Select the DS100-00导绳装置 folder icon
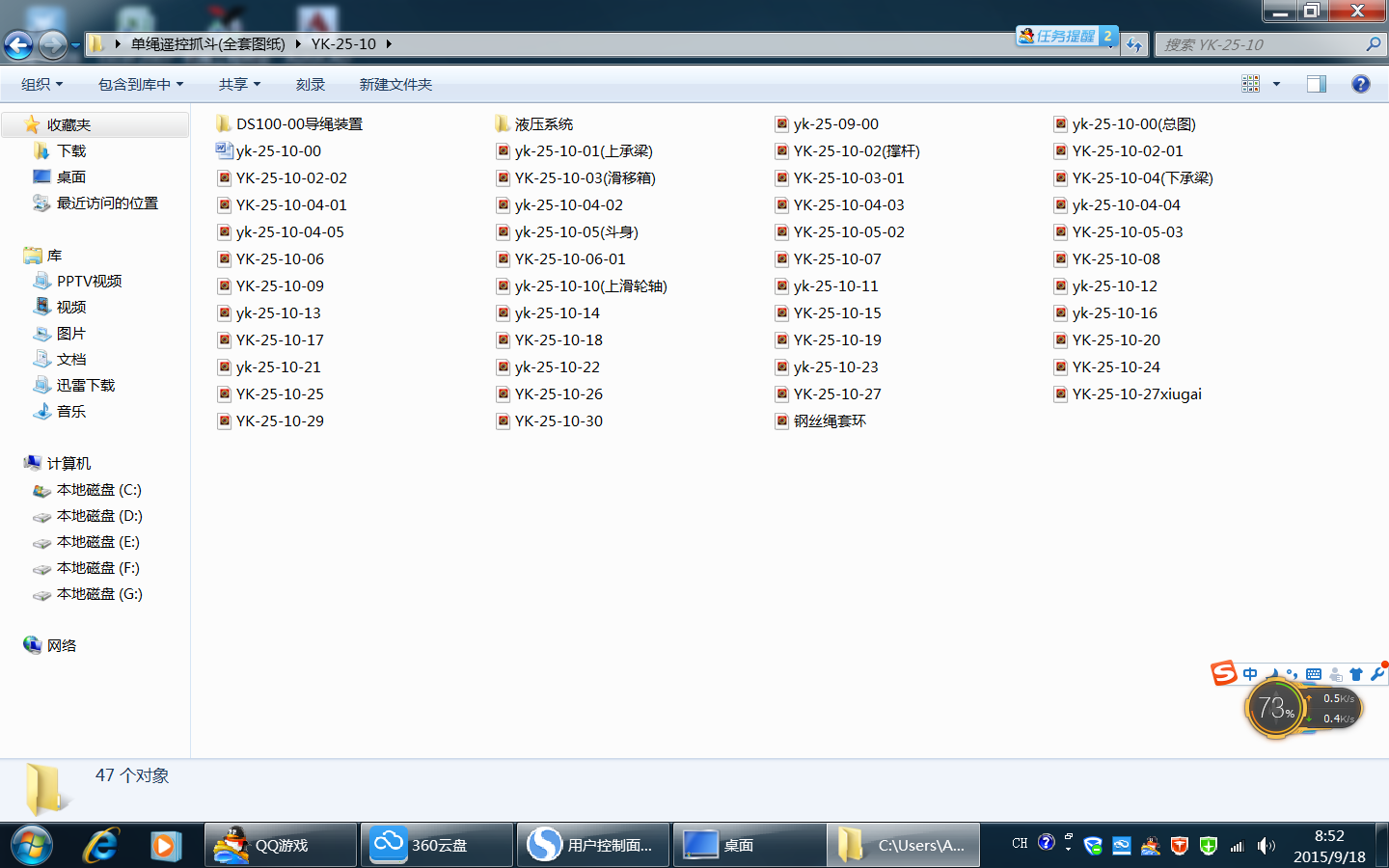The height and width of the screenshot is (868, 1389). [x=224, y=123]
